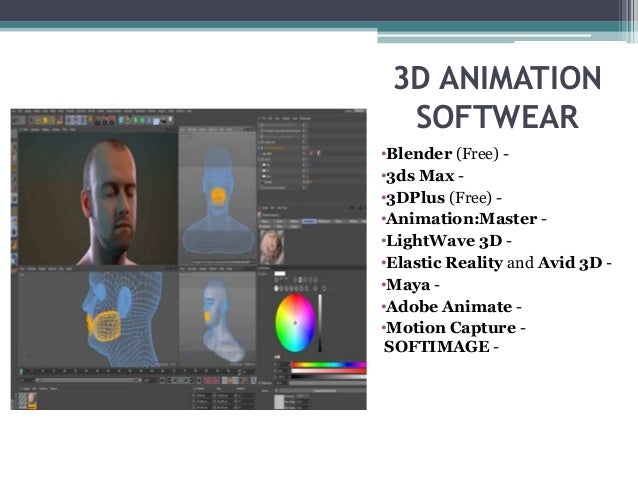Viewport: 638px width, 479px height.
Task: Click the red record keyframe button in playback bar
Action: [209, 380]
